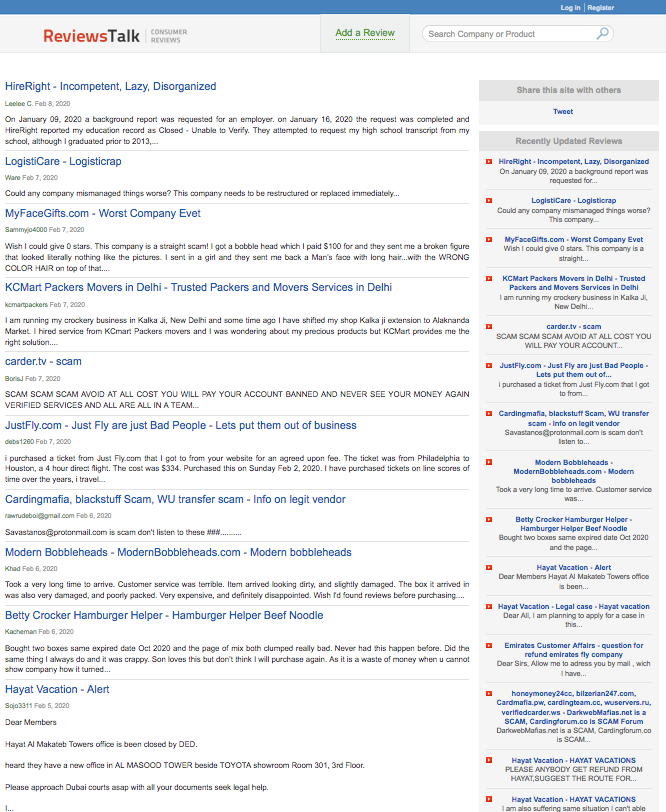
Task: Open KCMart Packers Movers in Delhi review
Action: point(198,287)
